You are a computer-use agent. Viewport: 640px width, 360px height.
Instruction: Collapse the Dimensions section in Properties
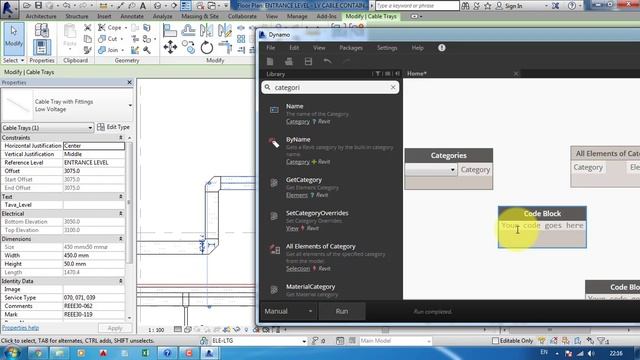[121, 239]
